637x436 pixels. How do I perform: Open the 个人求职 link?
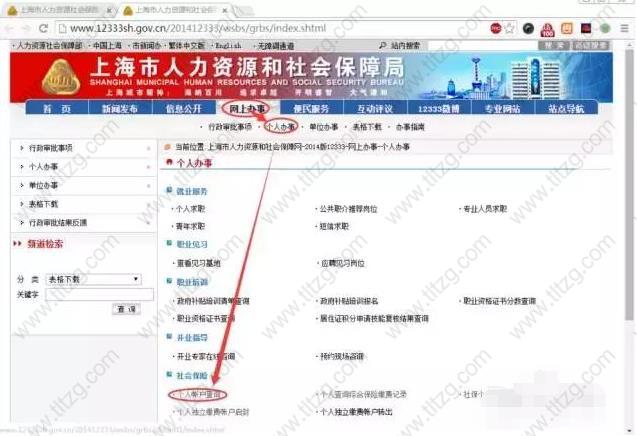[190, 209]
